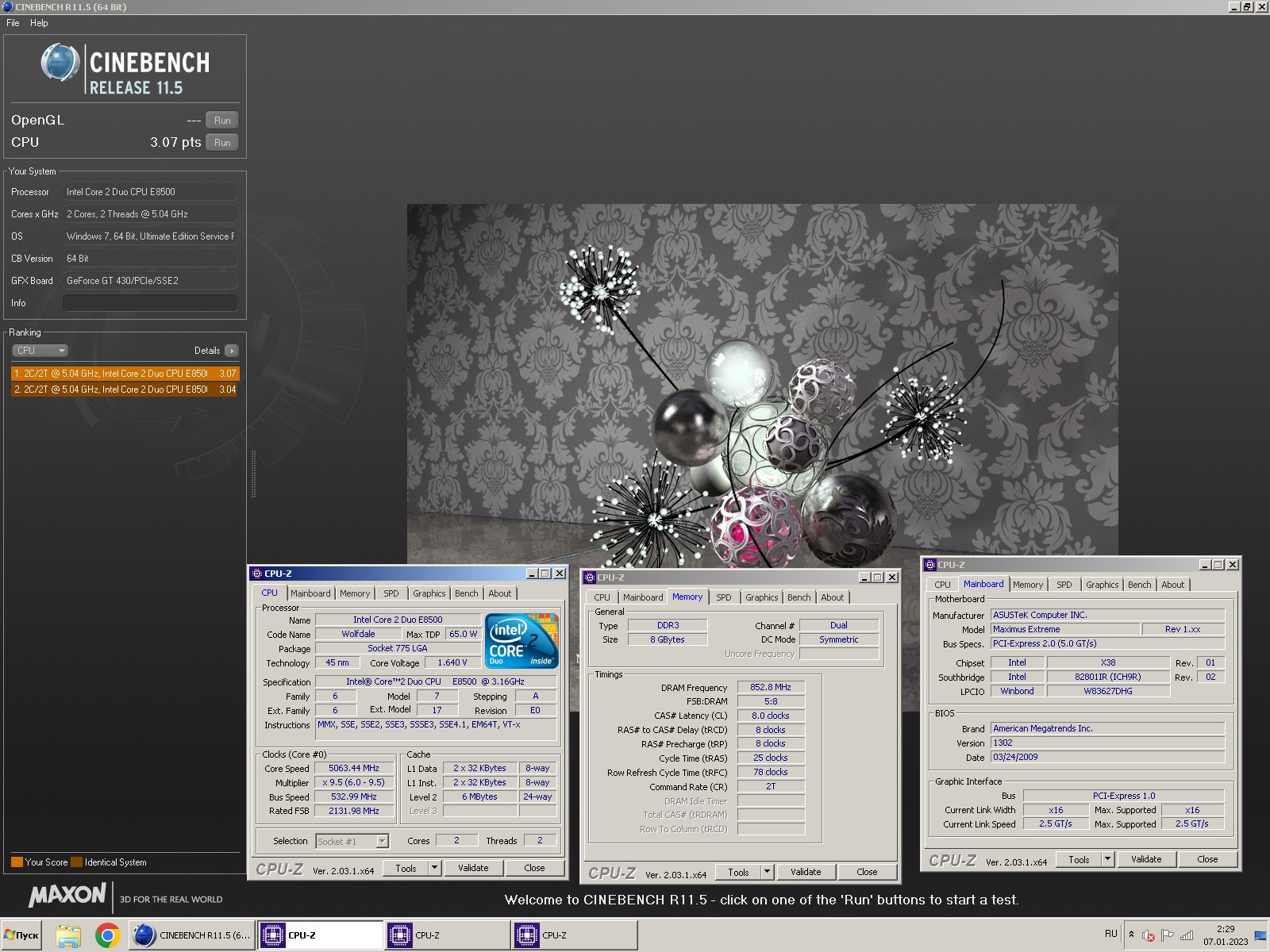Click Cinebench title bar app icon
This screenshot has width=1270, height=952.
[x=7, y=6]
